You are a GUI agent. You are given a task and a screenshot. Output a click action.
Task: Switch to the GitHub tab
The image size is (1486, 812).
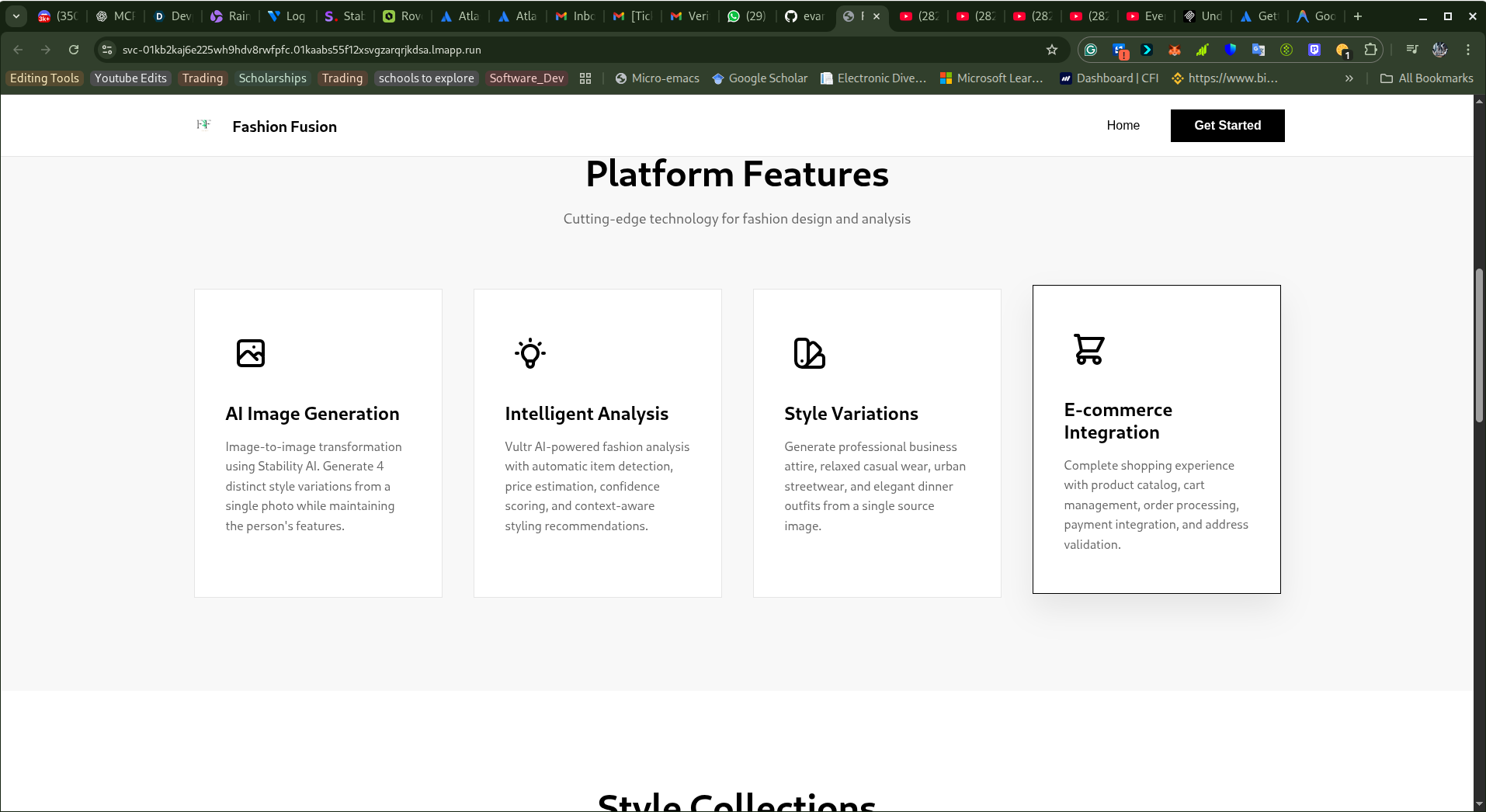tap(804, 16)
